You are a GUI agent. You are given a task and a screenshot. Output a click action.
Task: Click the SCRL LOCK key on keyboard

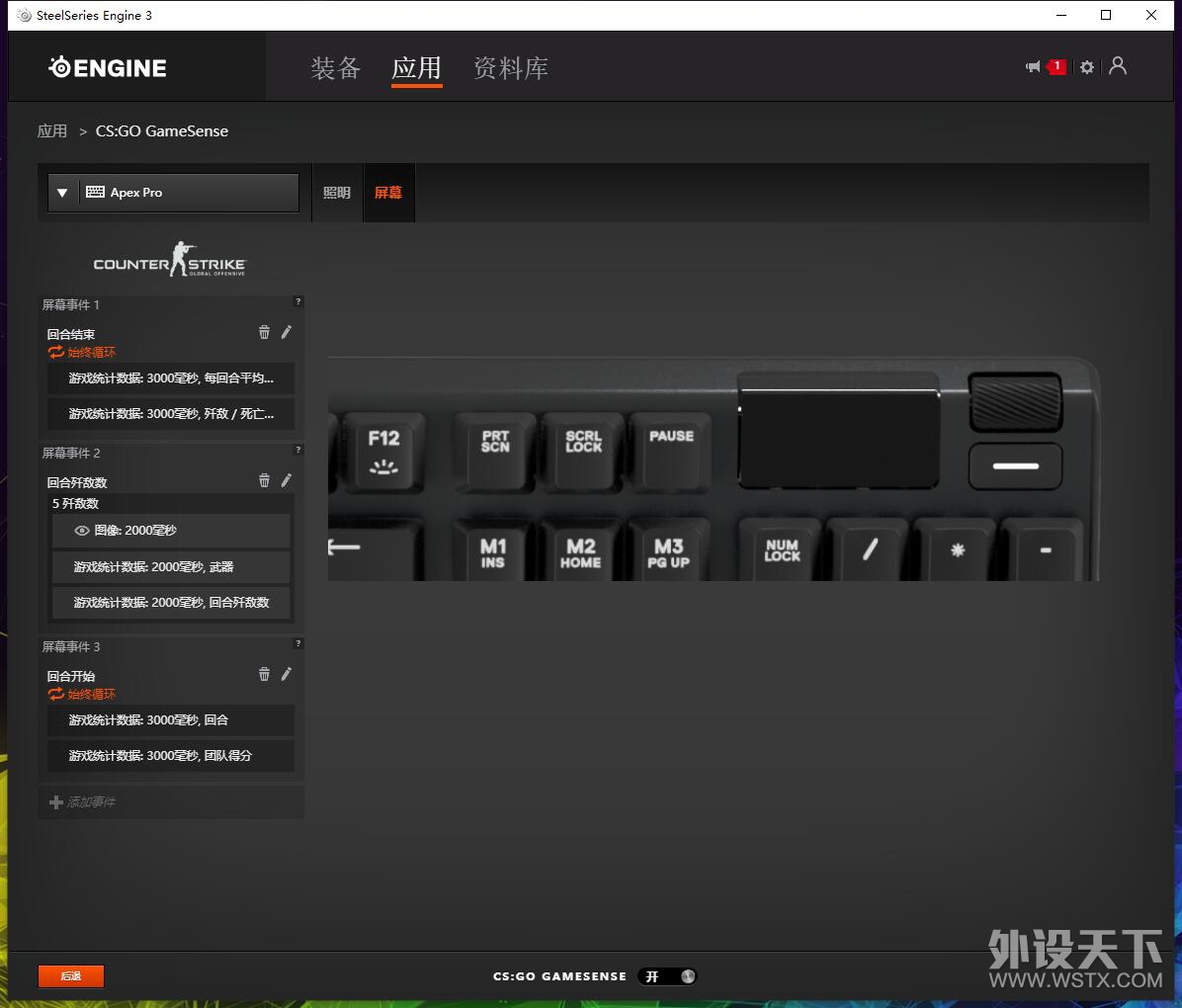point(583,453)
